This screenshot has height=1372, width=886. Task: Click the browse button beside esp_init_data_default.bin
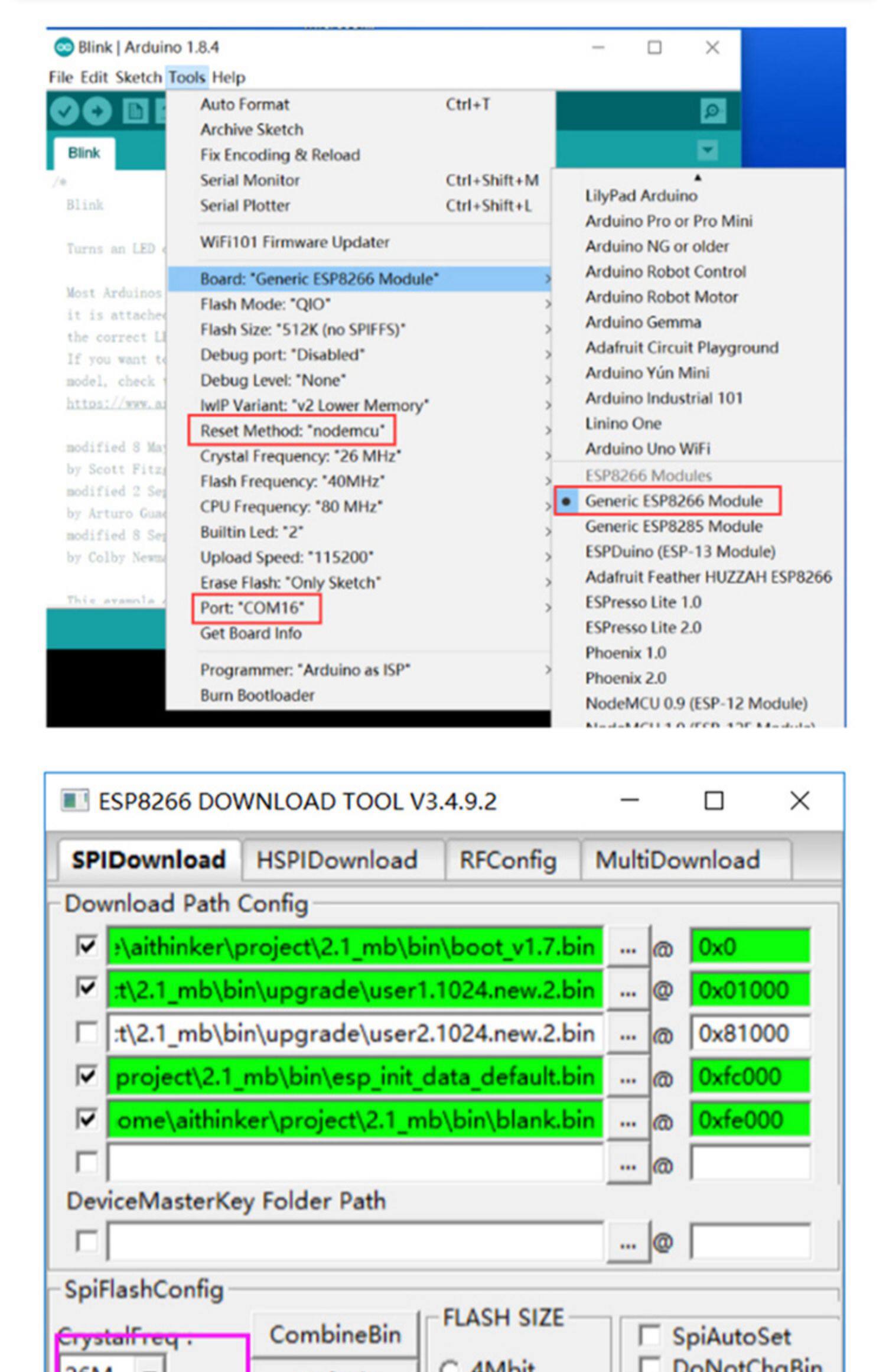click(x=628, y=1077)
